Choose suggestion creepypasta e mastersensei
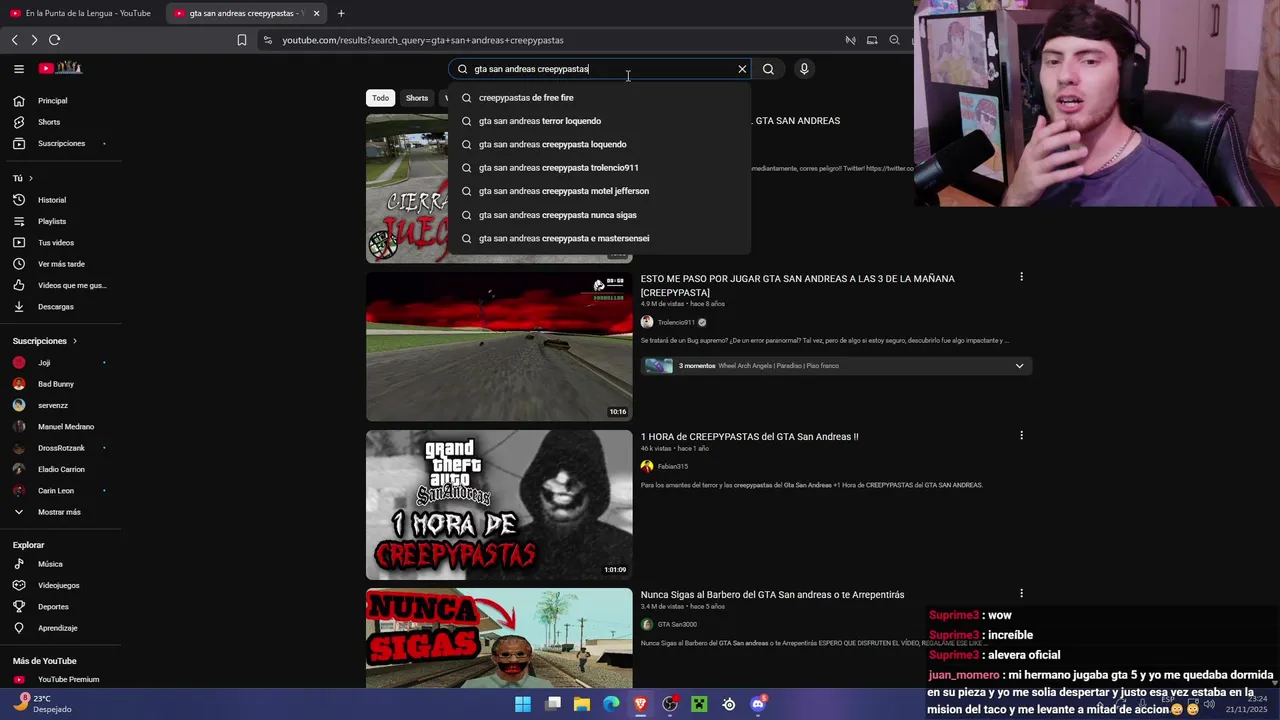Screen dimensions: 1280x720 tap(600, 238)
